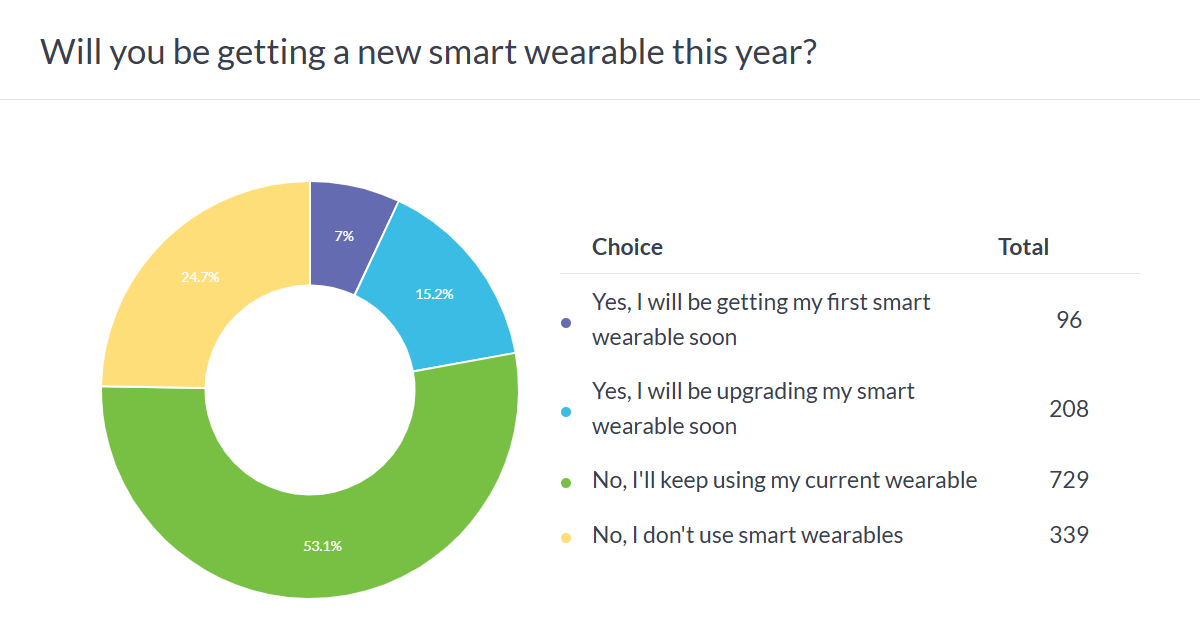Select 'getting my first smart wearable' choice
Image resolution: width=1200 pixels, height=630 pixels.
760,319
